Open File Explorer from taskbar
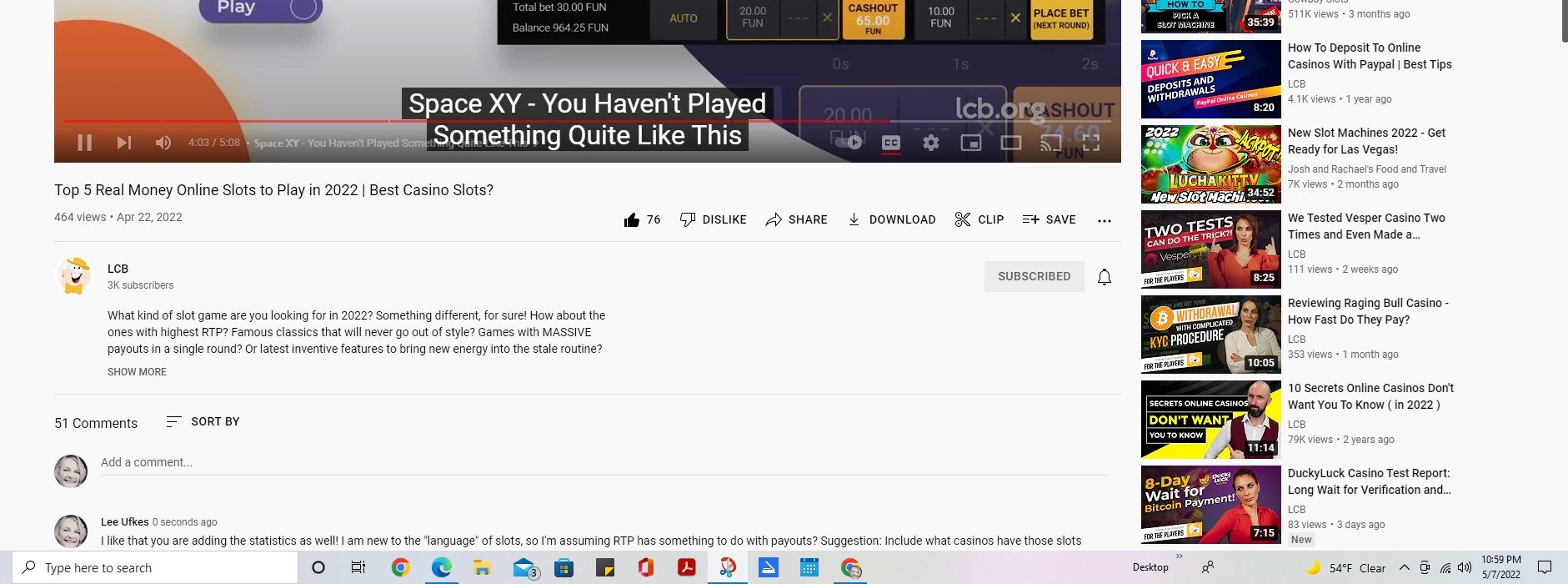The height and width of the screenshot is (584, 1568). (x=482, y=567)
